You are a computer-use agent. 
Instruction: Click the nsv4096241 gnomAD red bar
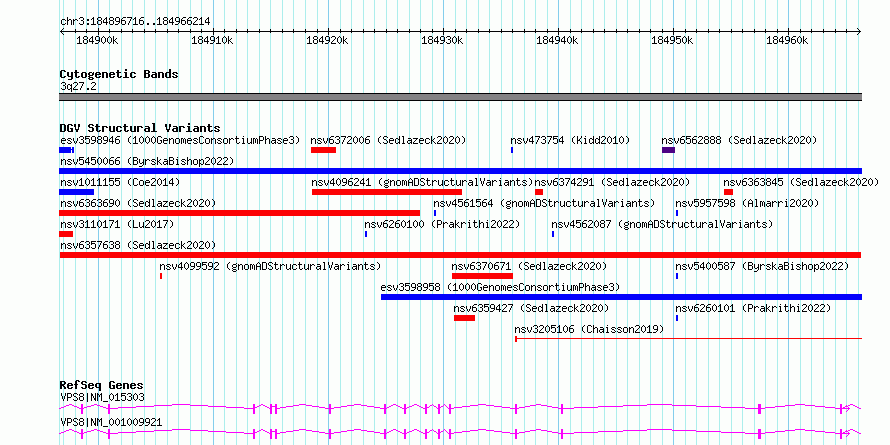(387, 192)
